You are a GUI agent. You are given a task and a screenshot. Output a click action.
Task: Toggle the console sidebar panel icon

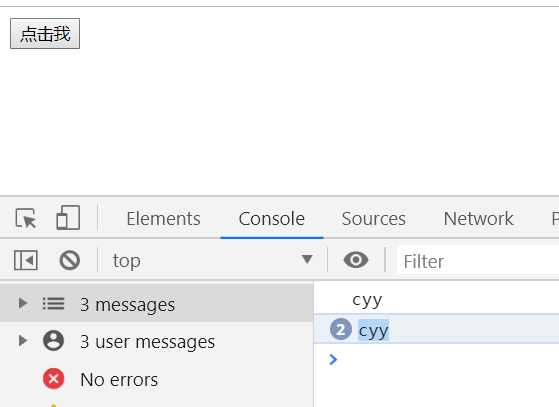(26, 260)
